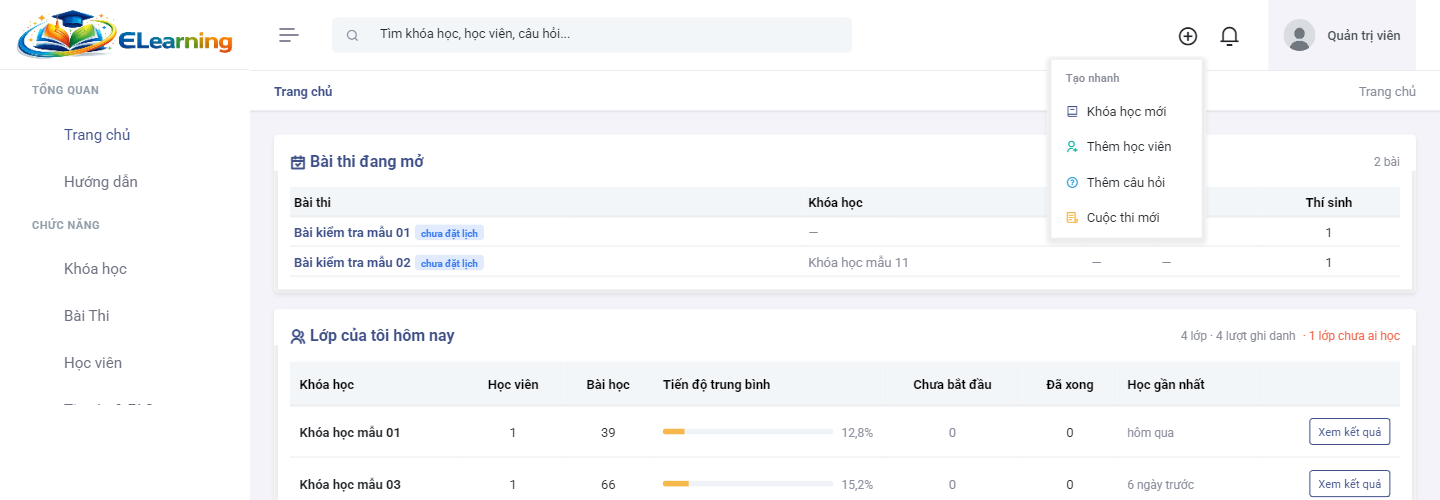Open Học viên in sidebar
Screen dimensions: 1440x500
[x=93, y=363]
